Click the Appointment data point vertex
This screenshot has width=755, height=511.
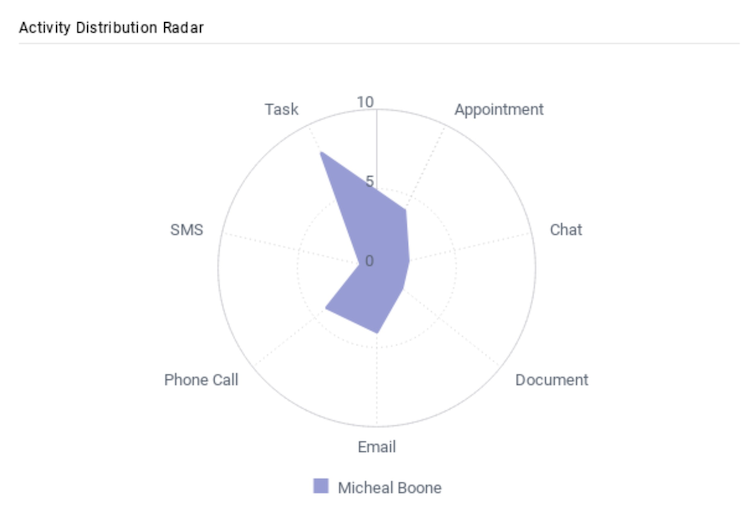(x=405, y=209)
